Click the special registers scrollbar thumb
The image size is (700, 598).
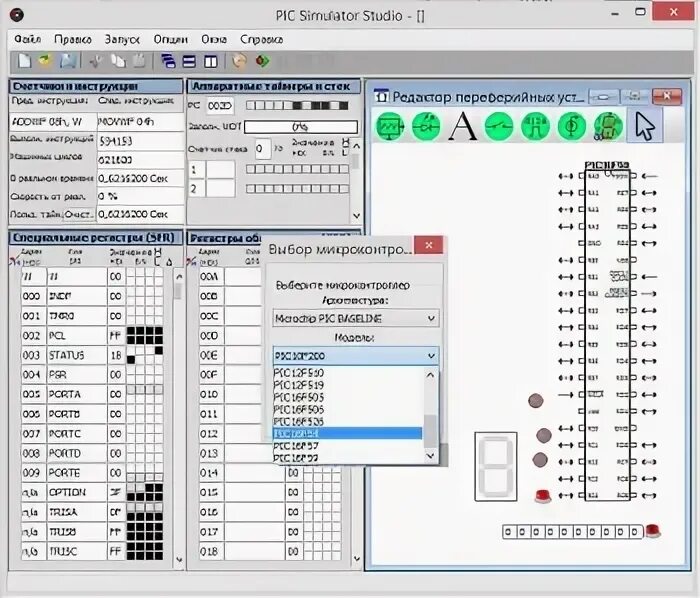[178, 292]
